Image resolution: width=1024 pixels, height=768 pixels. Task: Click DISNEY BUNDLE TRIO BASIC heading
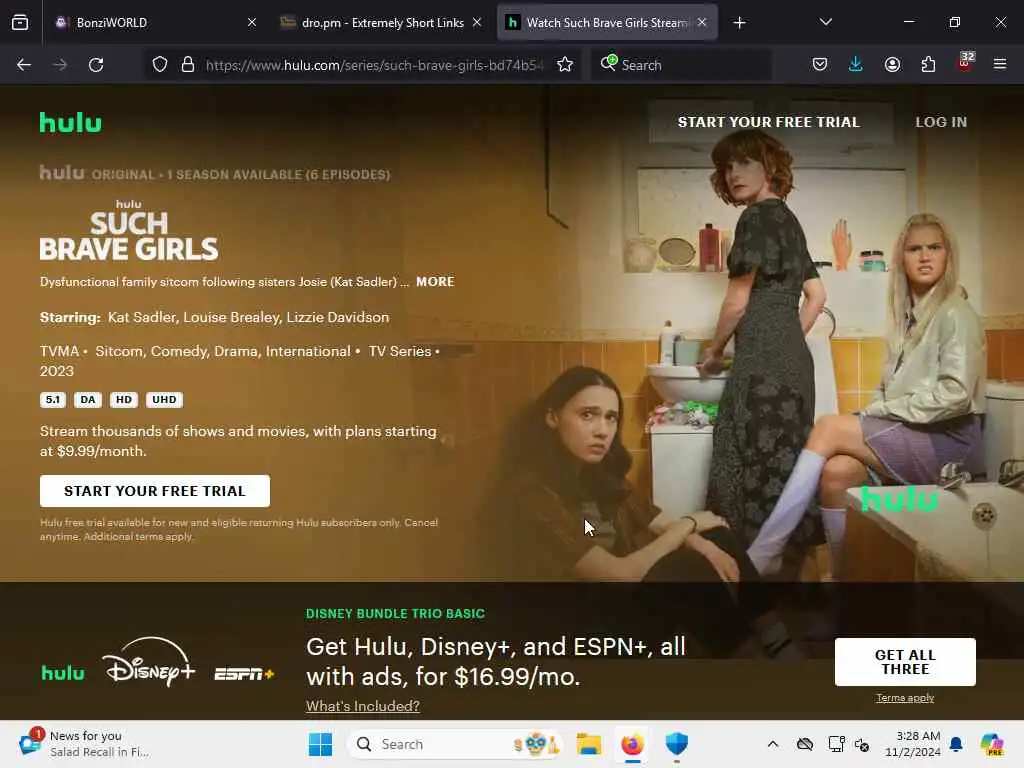(395, 614)
